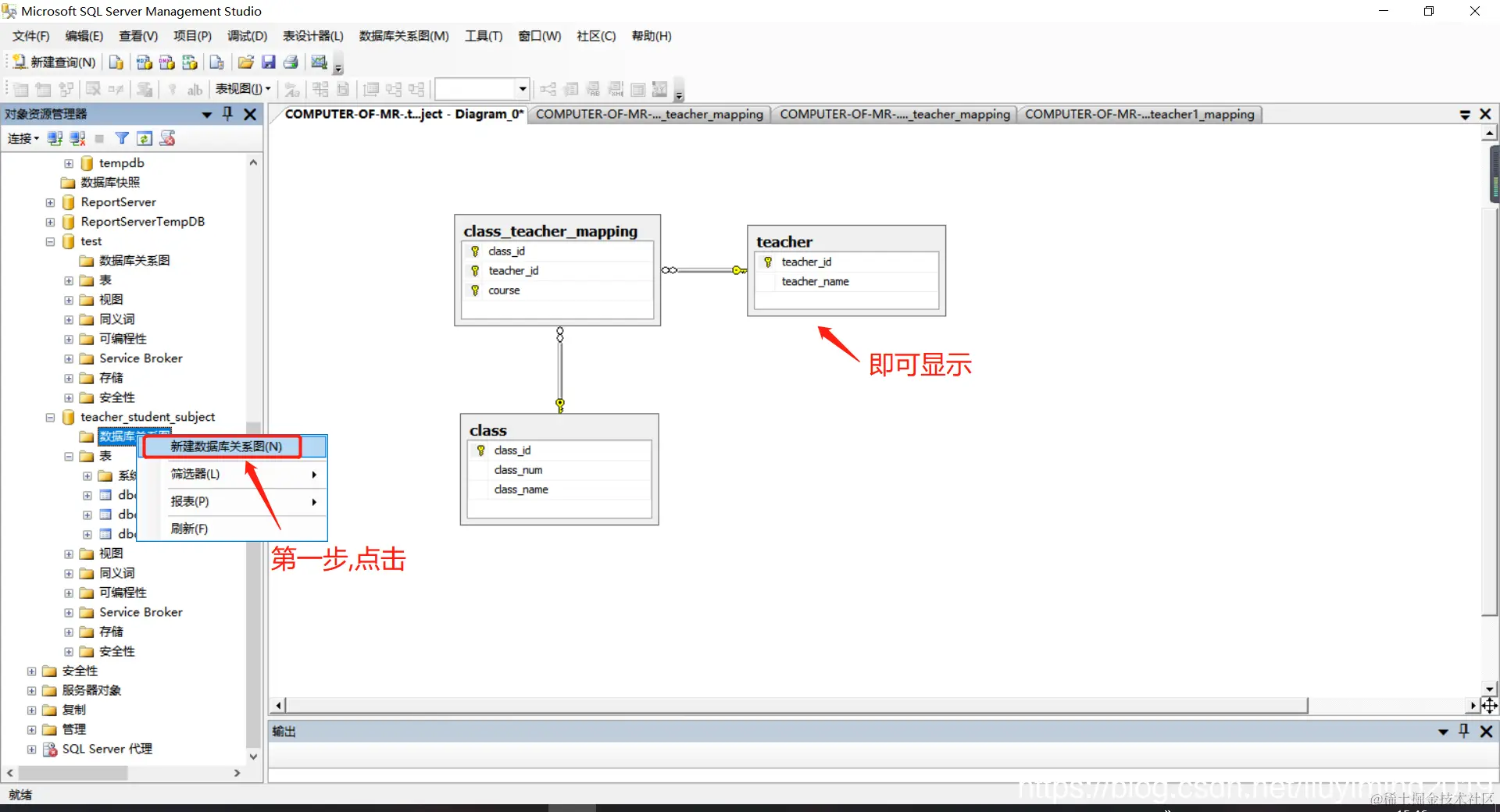Select the class_teacher_mapping table title
This screenshot has width=1500, height=812.
550,231
